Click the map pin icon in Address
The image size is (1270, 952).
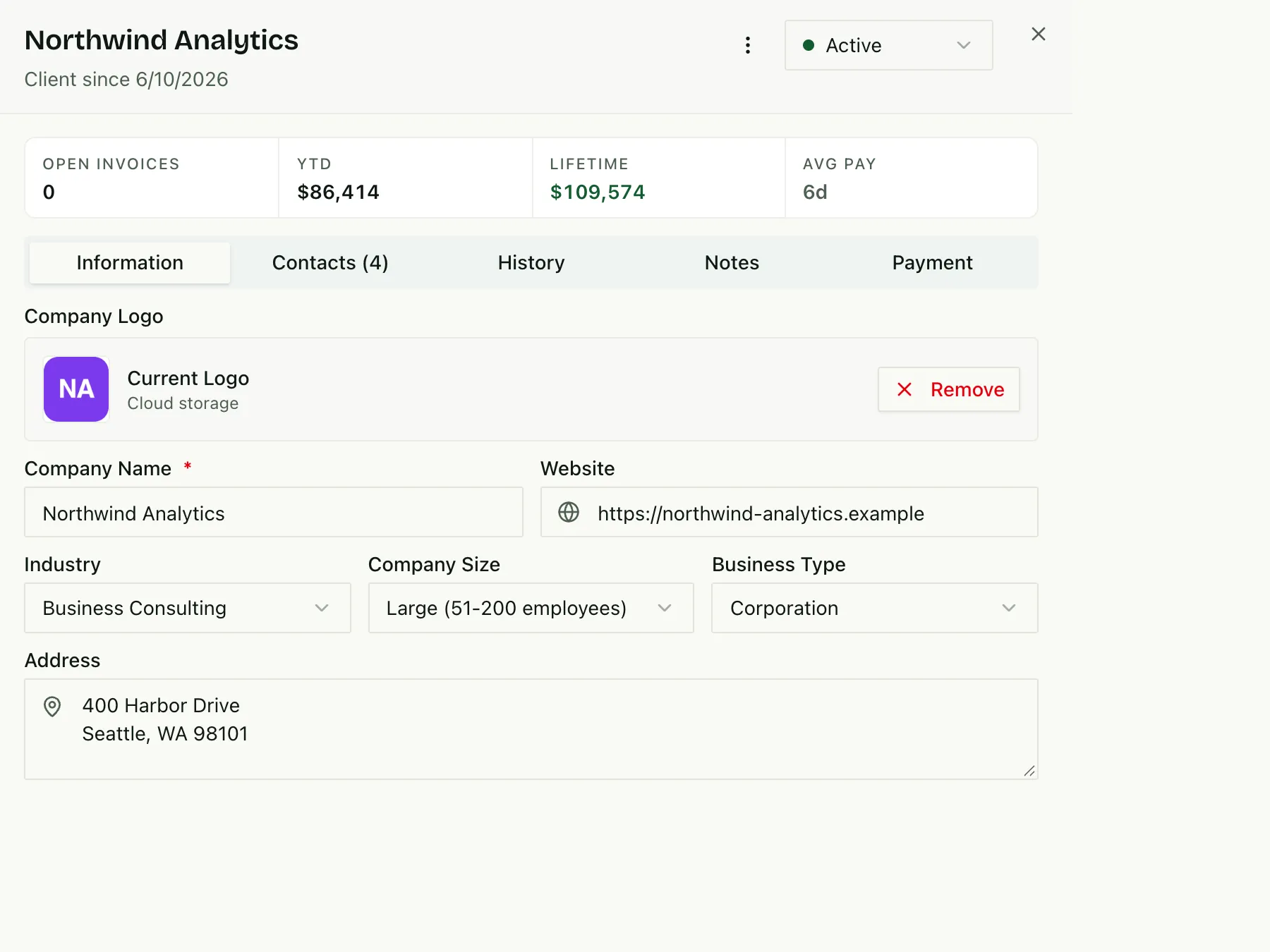point(52,707)
